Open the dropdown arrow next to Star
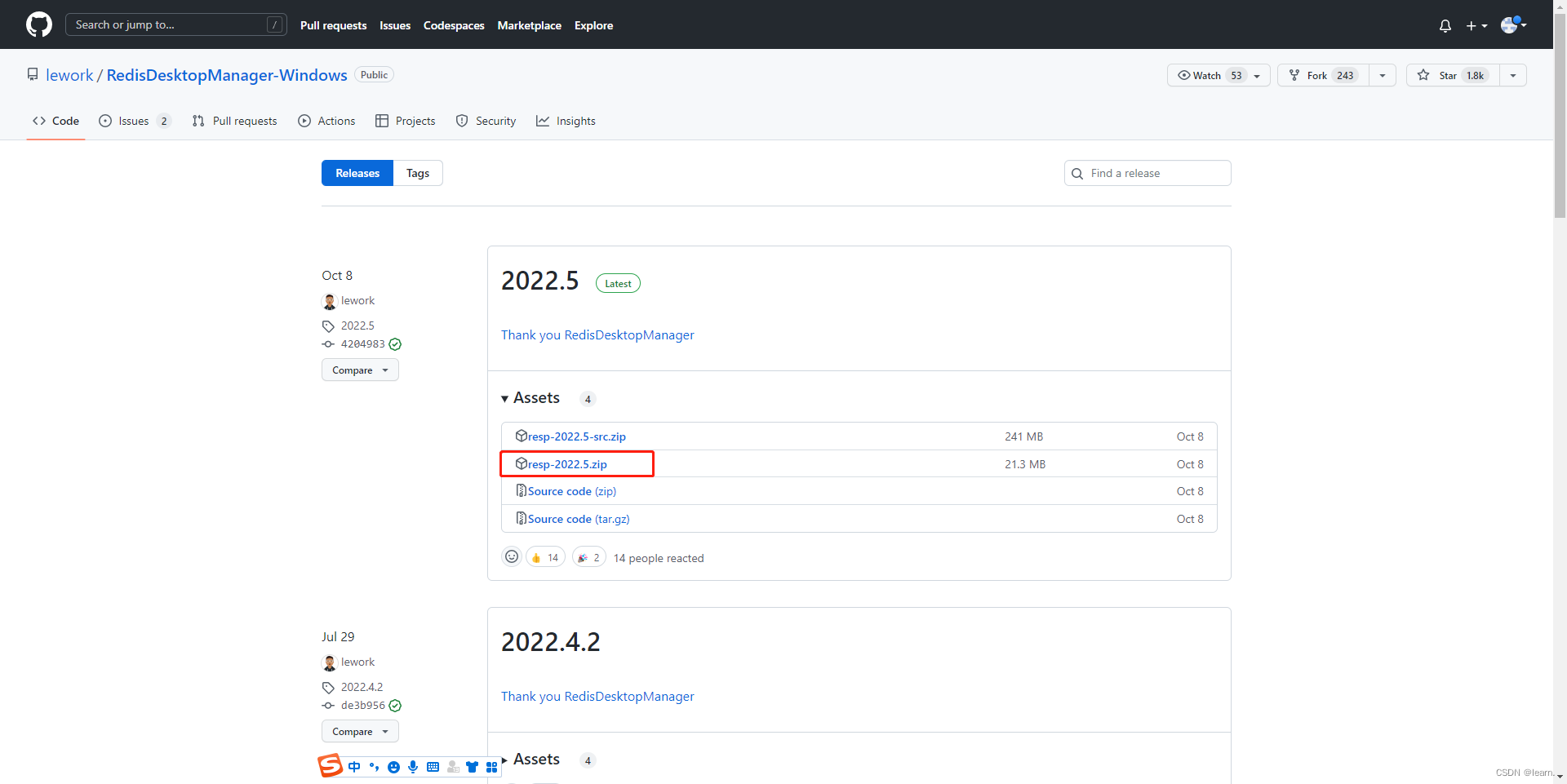 pos(1513,75)
